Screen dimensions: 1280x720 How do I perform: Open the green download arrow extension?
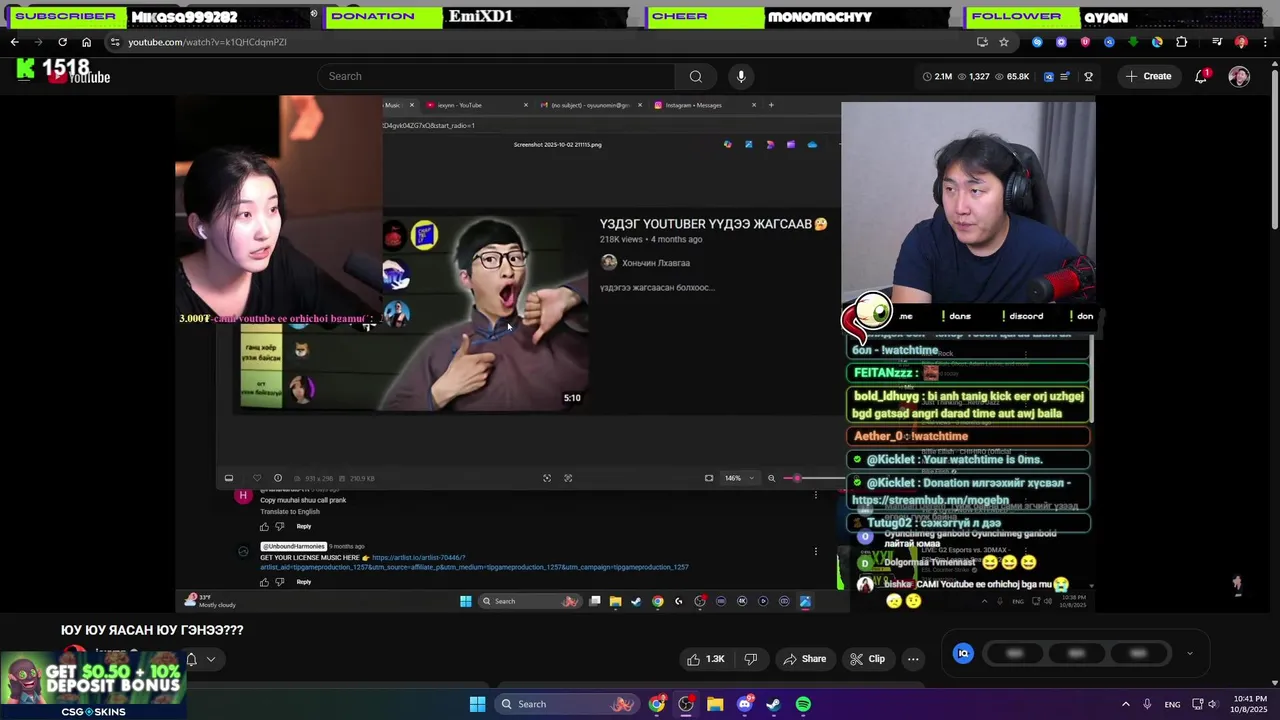point(1133,42)
